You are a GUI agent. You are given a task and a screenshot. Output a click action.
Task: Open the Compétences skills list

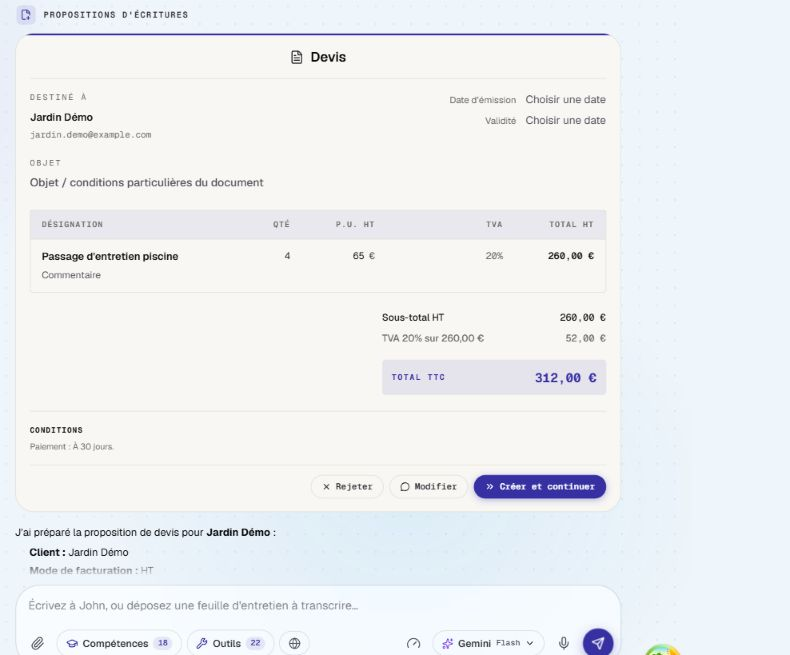119,643
